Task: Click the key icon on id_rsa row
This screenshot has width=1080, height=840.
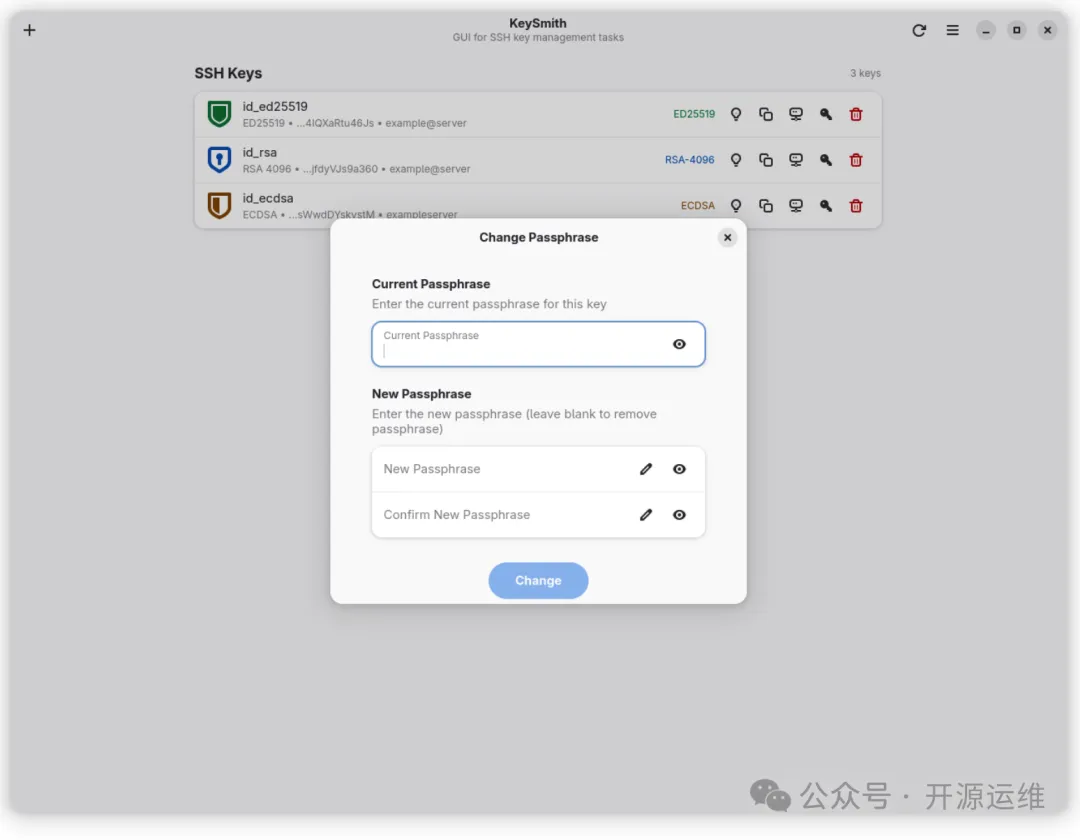Action: coord(826,160)
